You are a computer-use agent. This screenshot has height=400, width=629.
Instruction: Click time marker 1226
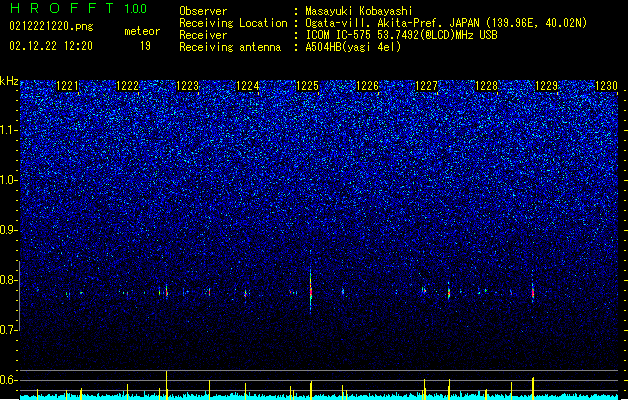tap(367, 86)
